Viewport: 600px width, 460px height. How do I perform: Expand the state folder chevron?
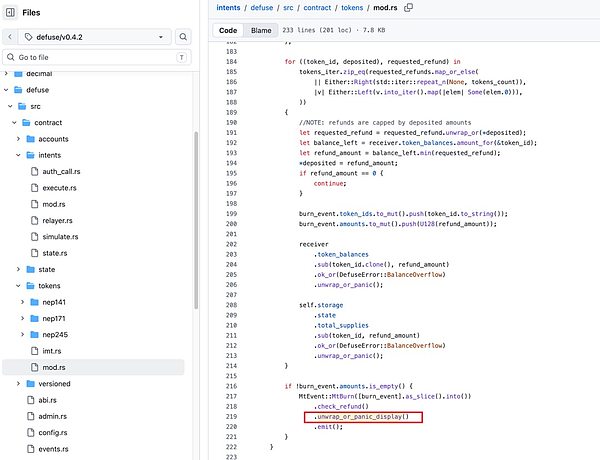[18, 269]
